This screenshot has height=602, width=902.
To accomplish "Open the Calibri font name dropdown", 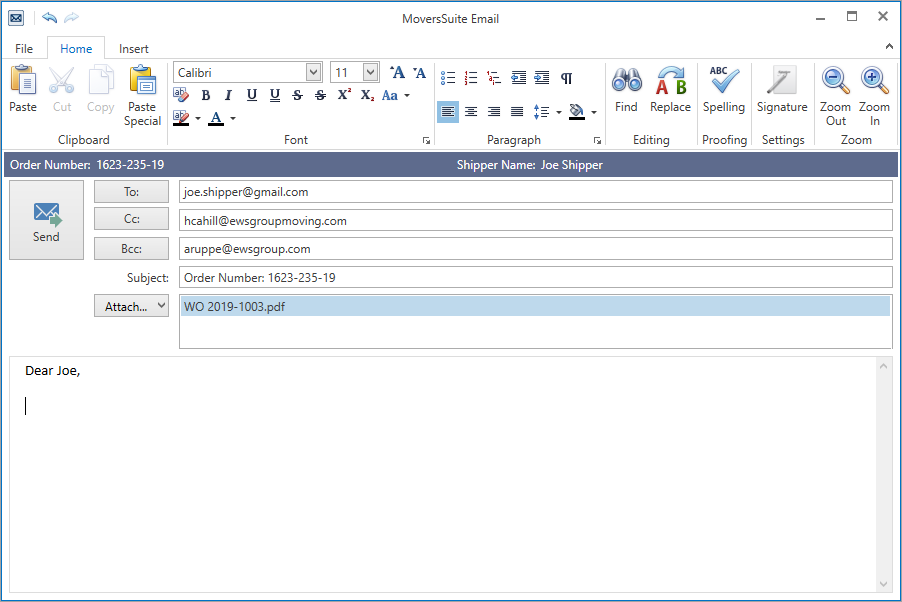I will pyautogui.click(x=313, y=73).
